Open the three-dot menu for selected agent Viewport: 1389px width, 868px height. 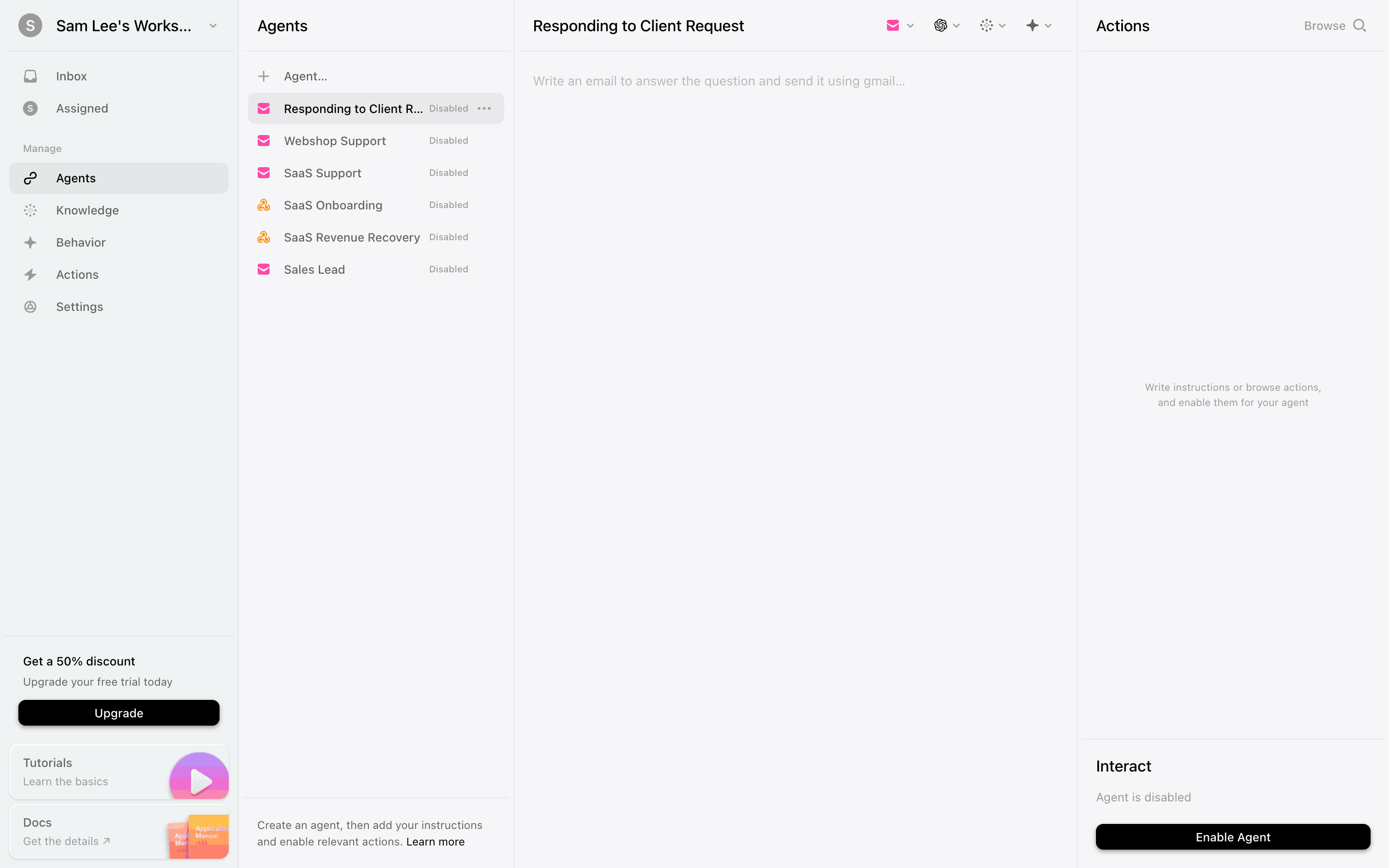click(x=484, y=108)
